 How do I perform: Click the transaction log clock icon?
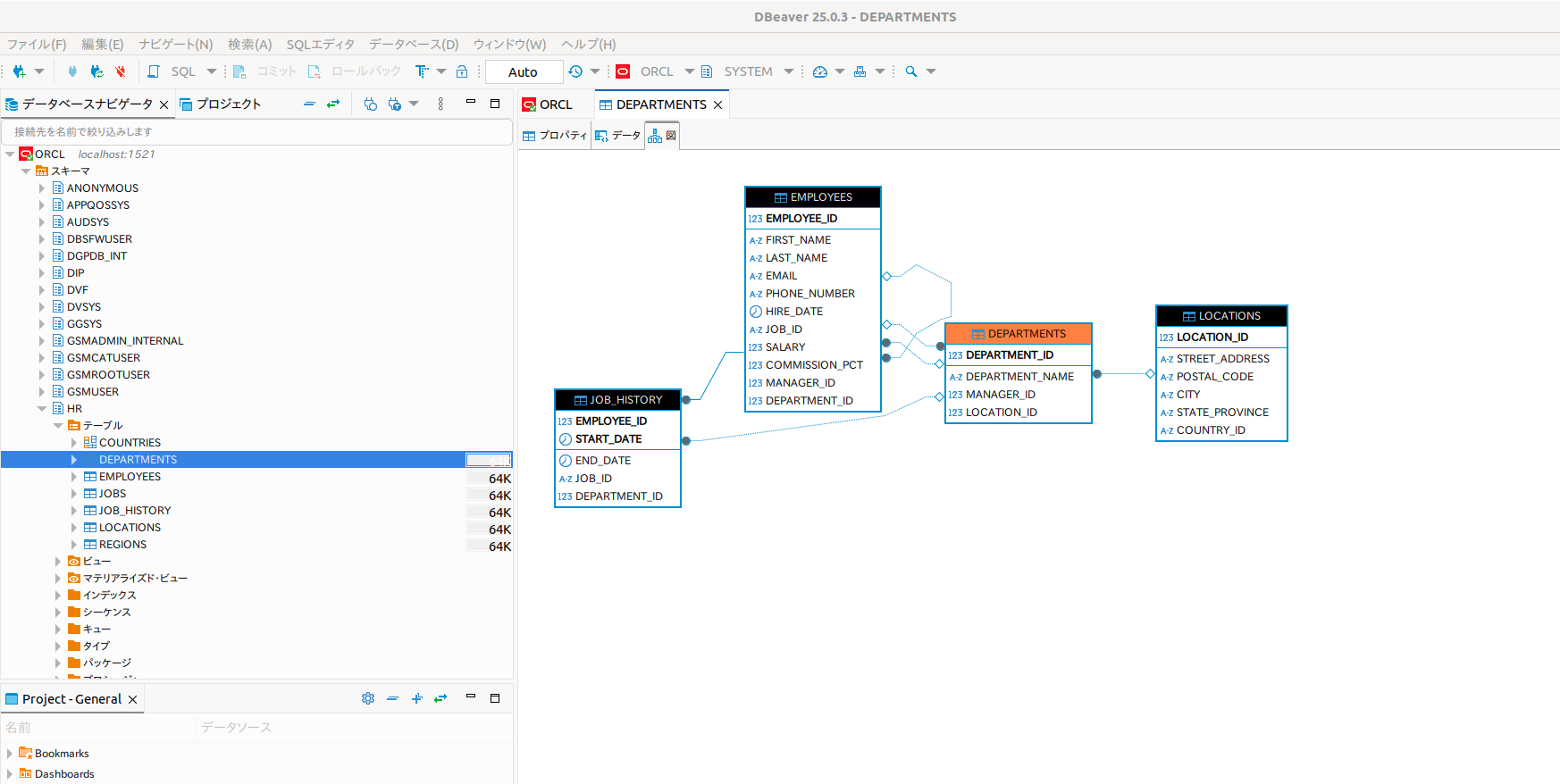tap(575, 71)
